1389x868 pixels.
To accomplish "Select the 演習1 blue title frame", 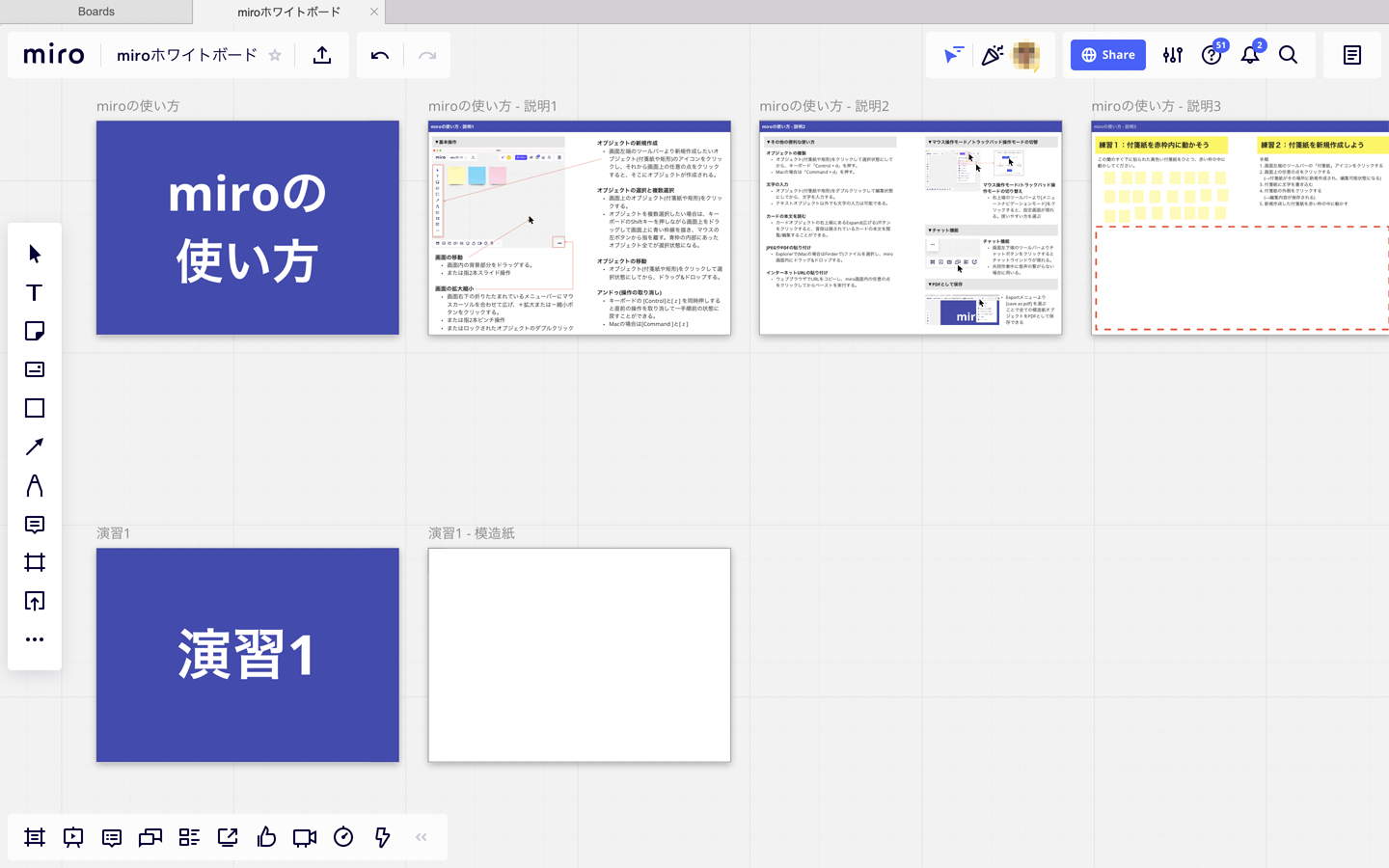I will click(x=248, y=655).
